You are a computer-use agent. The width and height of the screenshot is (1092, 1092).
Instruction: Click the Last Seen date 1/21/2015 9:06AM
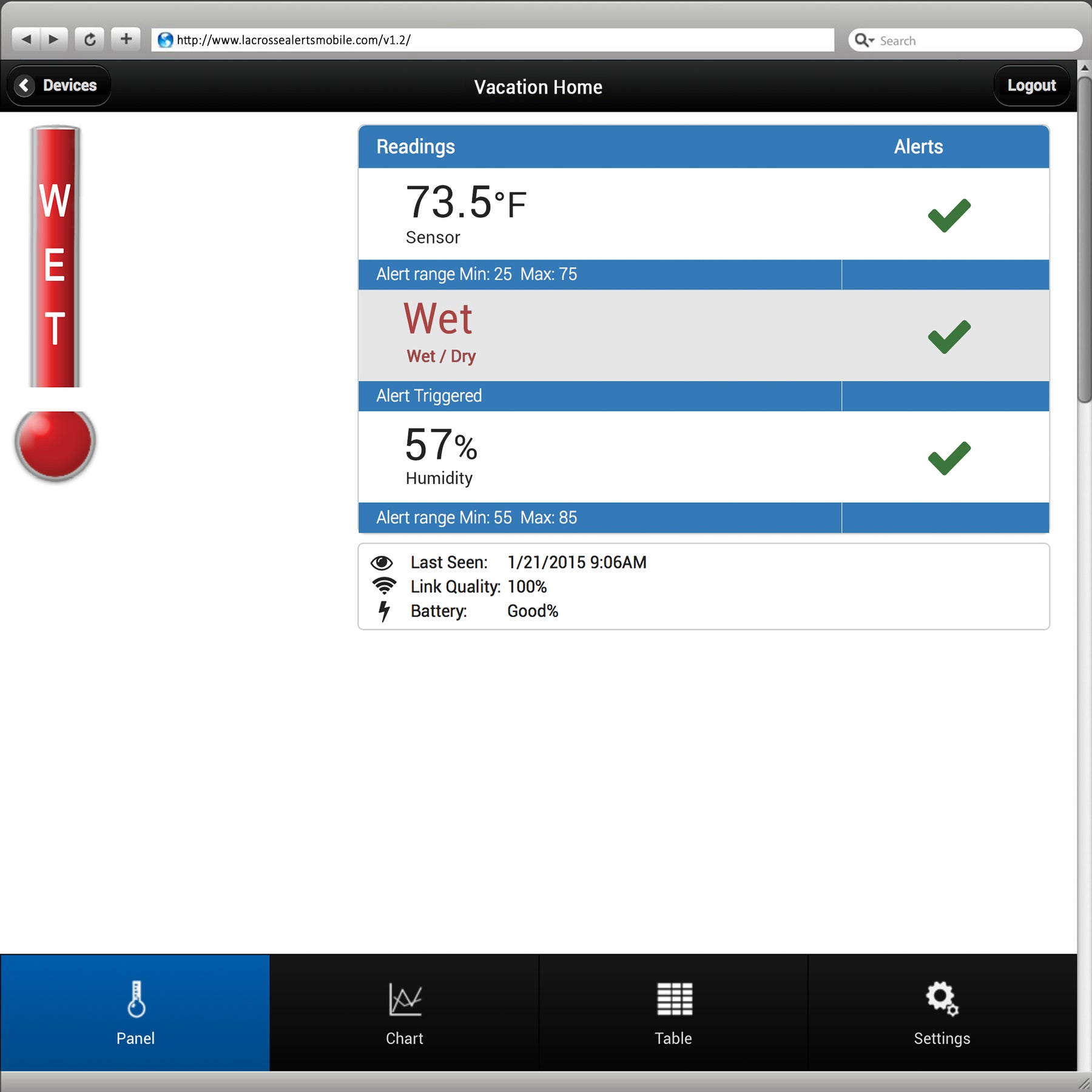577,562
